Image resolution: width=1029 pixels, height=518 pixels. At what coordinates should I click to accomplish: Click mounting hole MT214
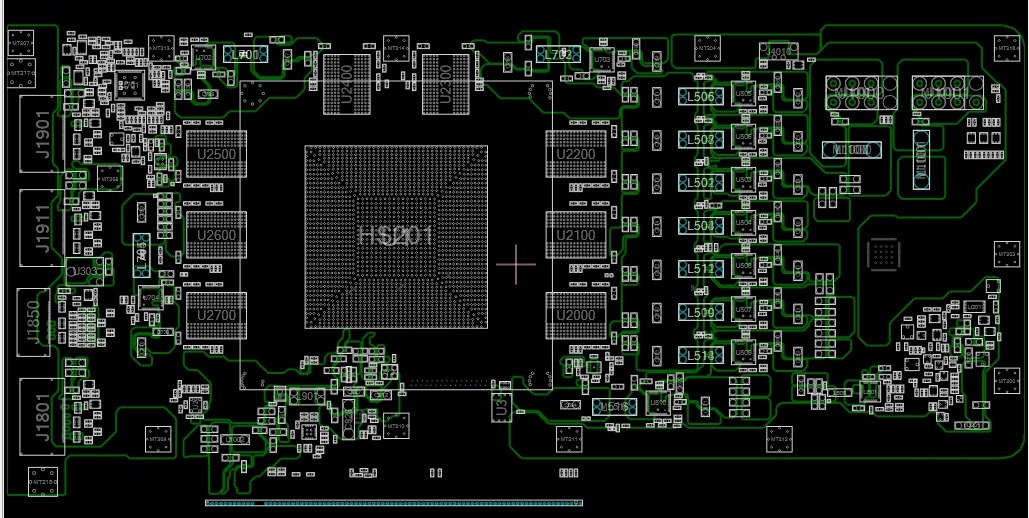coord(396,49)
